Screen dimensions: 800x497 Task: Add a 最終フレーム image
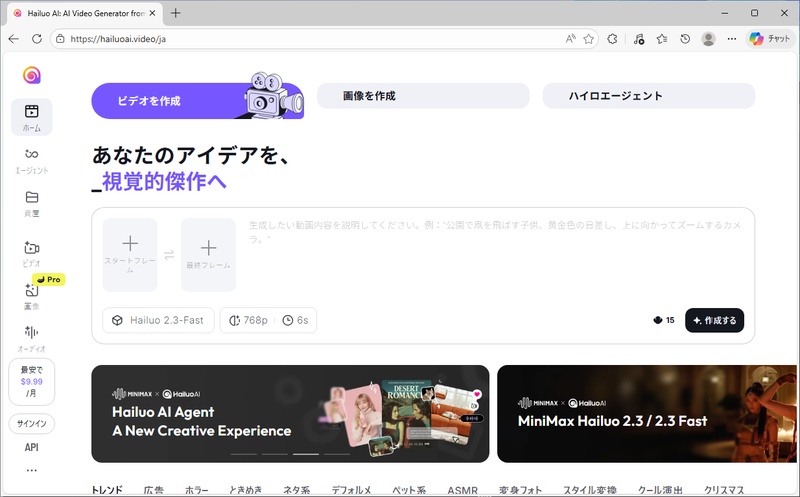(x=208, y=255)
